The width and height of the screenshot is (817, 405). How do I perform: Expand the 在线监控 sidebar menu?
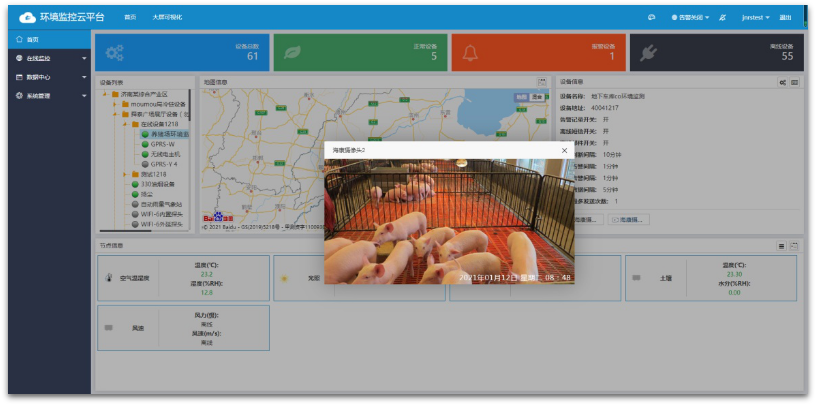pos(49,58)
